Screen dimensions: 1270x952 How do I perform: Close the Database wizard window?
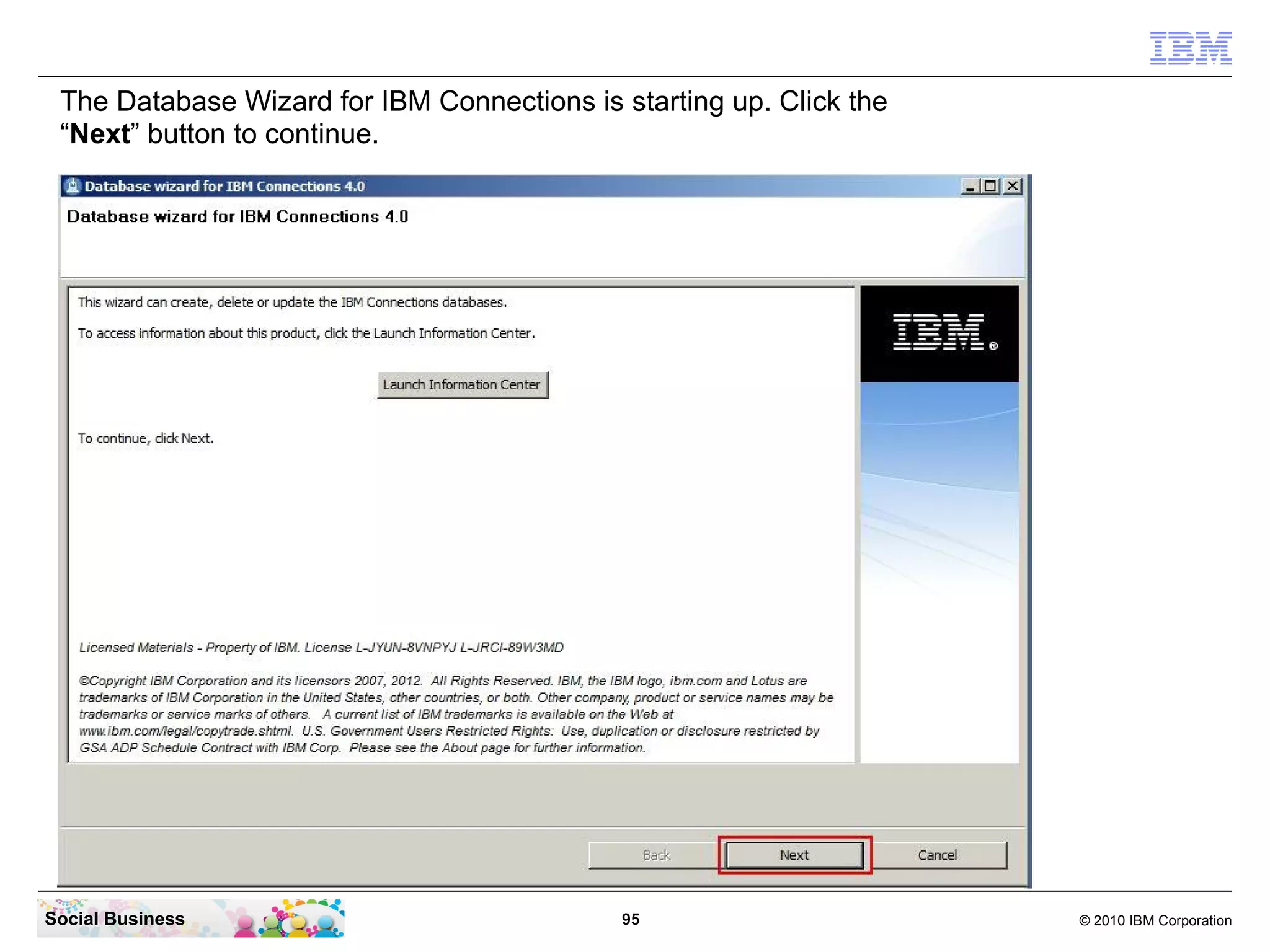click(1013, 186)
